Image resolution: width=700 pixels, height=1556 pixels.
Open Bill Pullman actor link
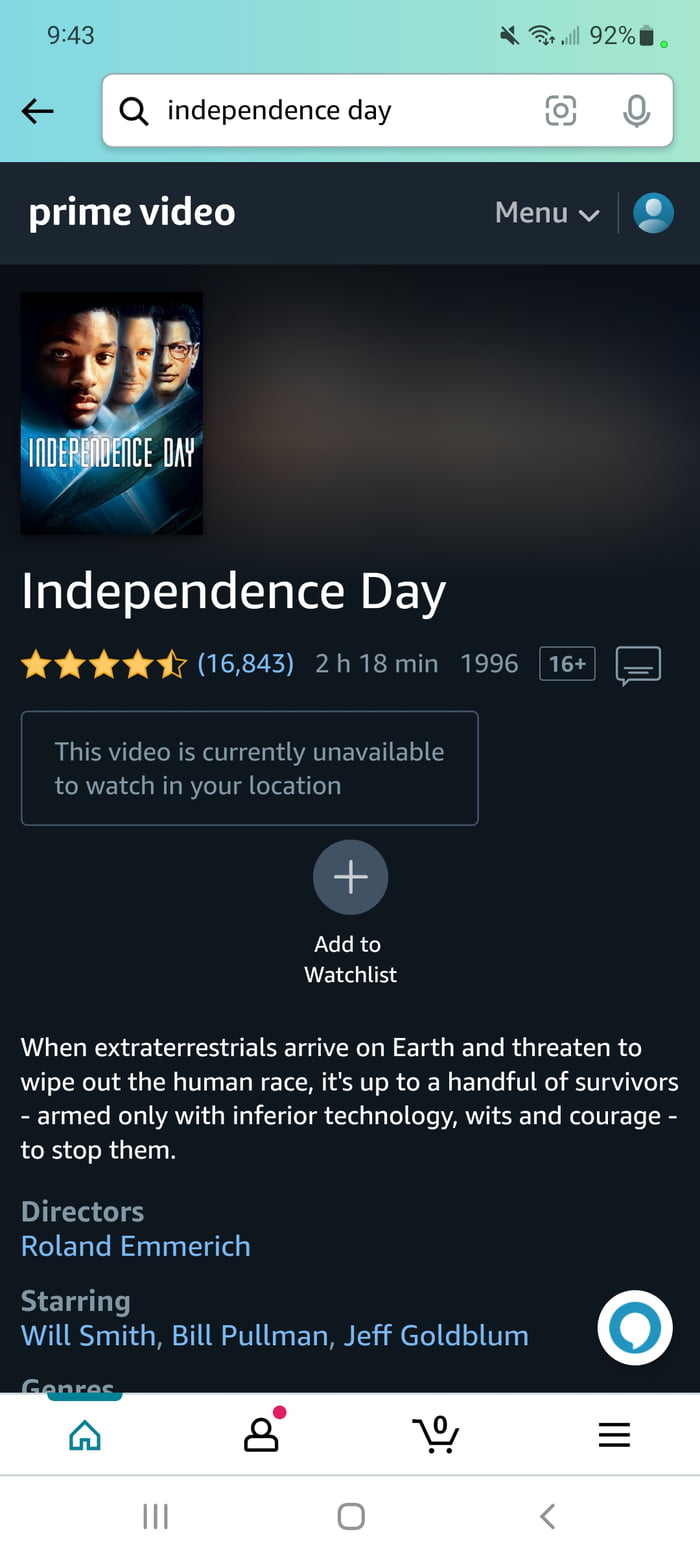pos(250,1335)
